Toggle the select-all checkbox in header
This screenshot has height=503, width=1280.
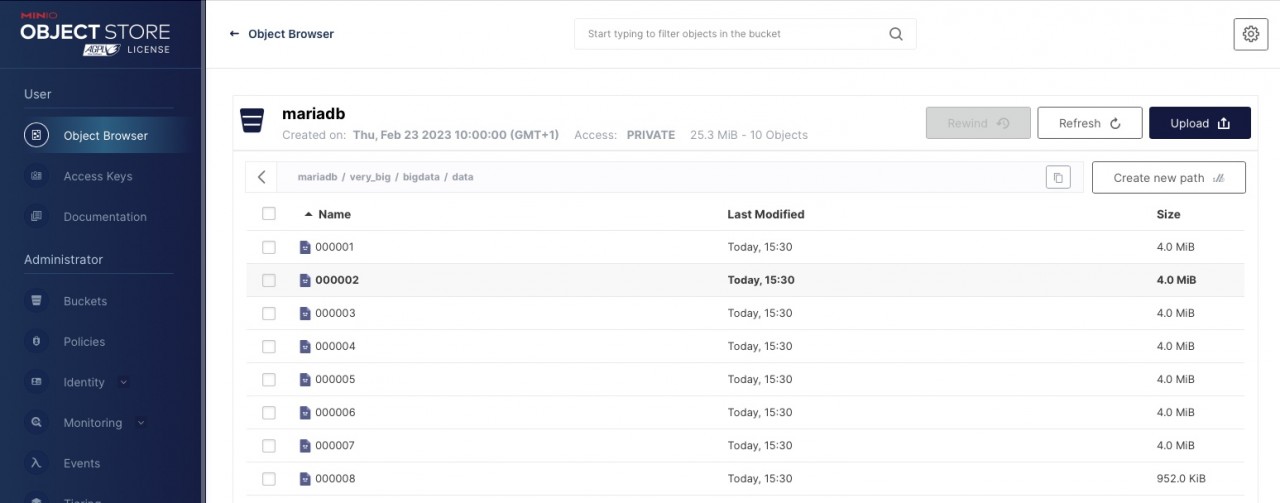268,214
